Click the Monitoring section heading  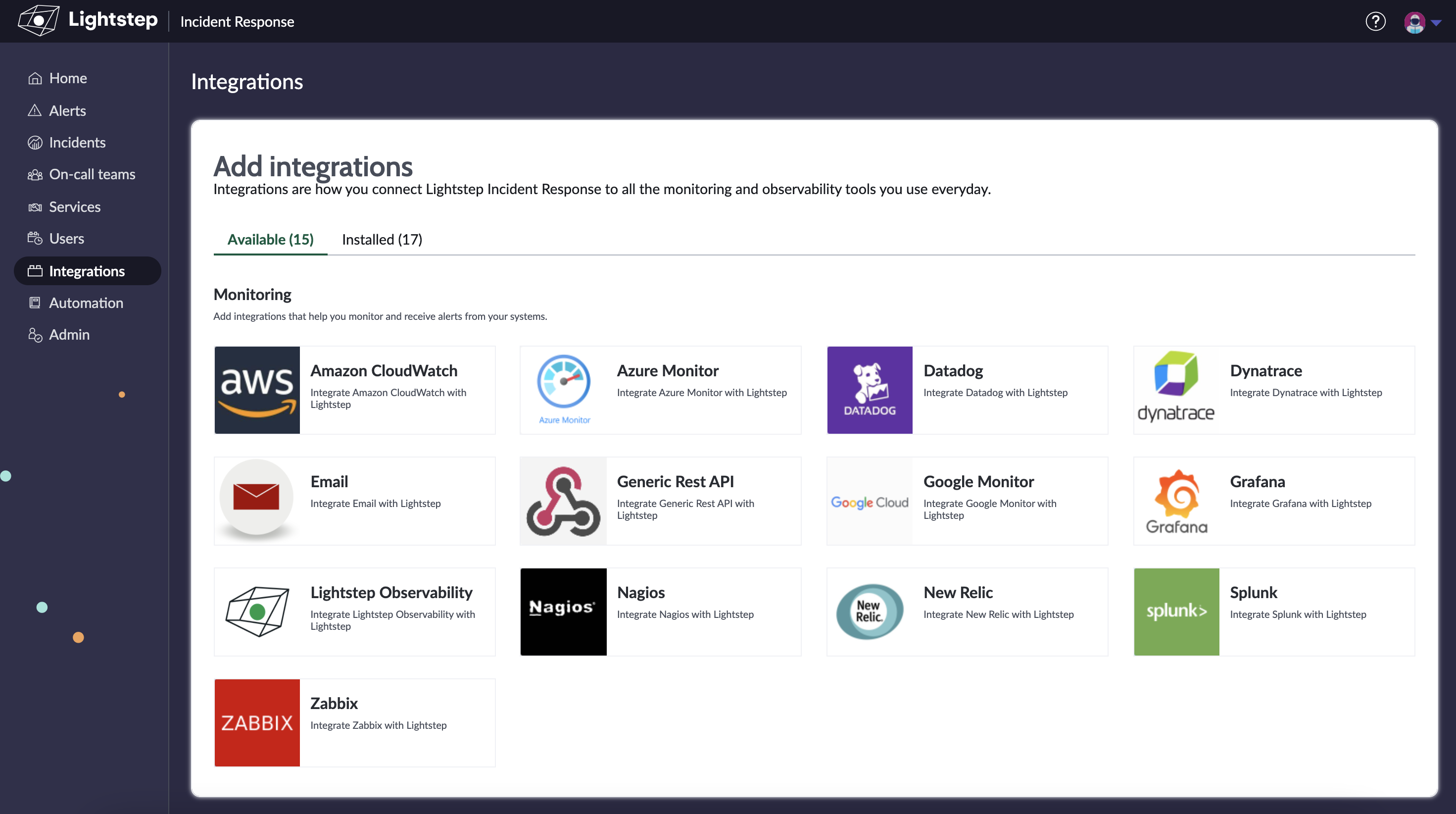click(252, 294)
